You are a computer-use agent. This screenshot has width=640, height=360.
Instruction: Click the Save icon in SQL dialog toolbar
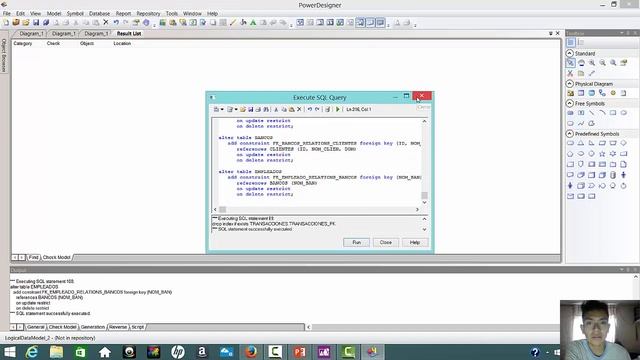point(251,109)
